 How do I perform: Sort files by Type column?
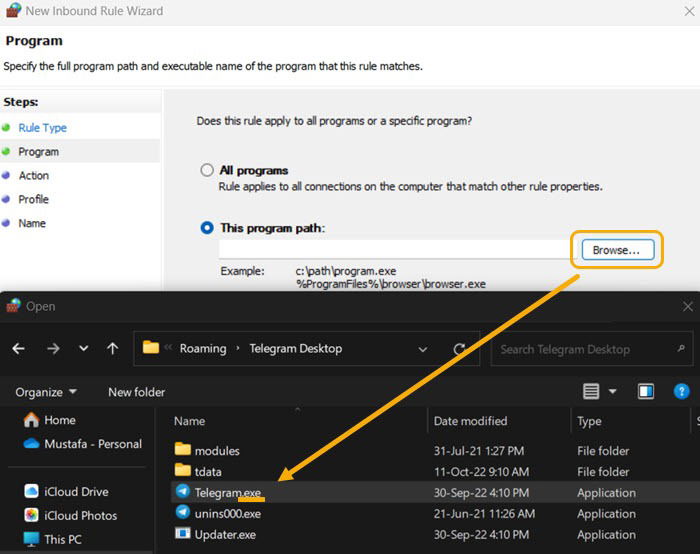(589, 421)
